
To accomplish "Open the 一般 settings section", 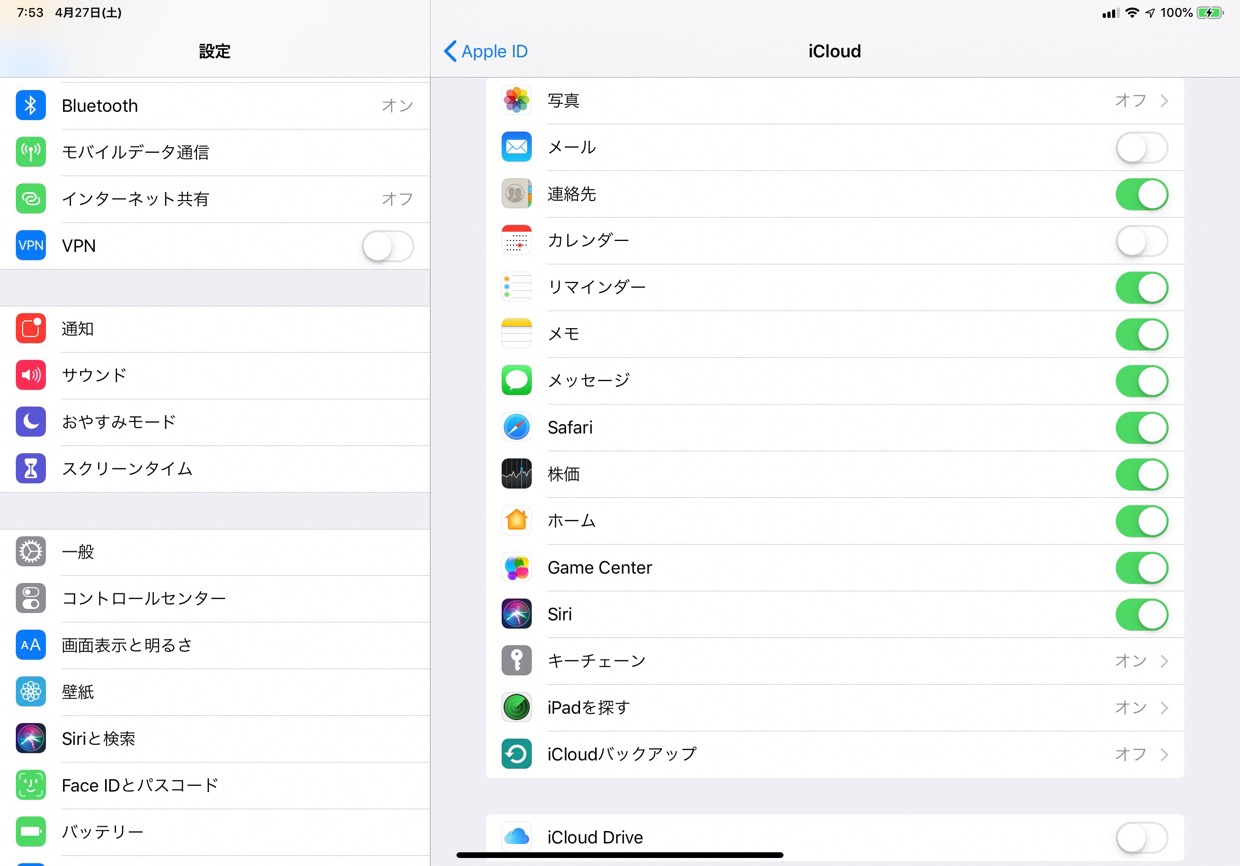I will tap(215, 551).
